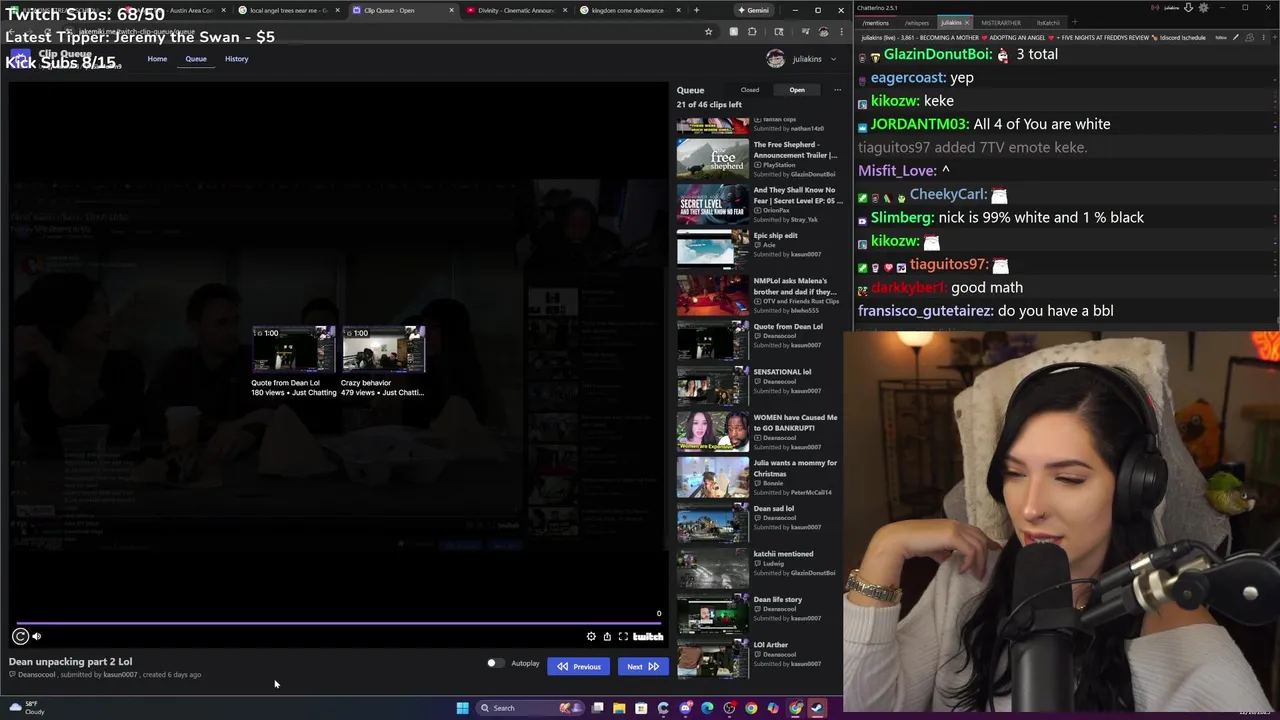The image size is (1280, 720).
Task: Click the pencil edit icon in Chatterino header
Action: 1235,38
